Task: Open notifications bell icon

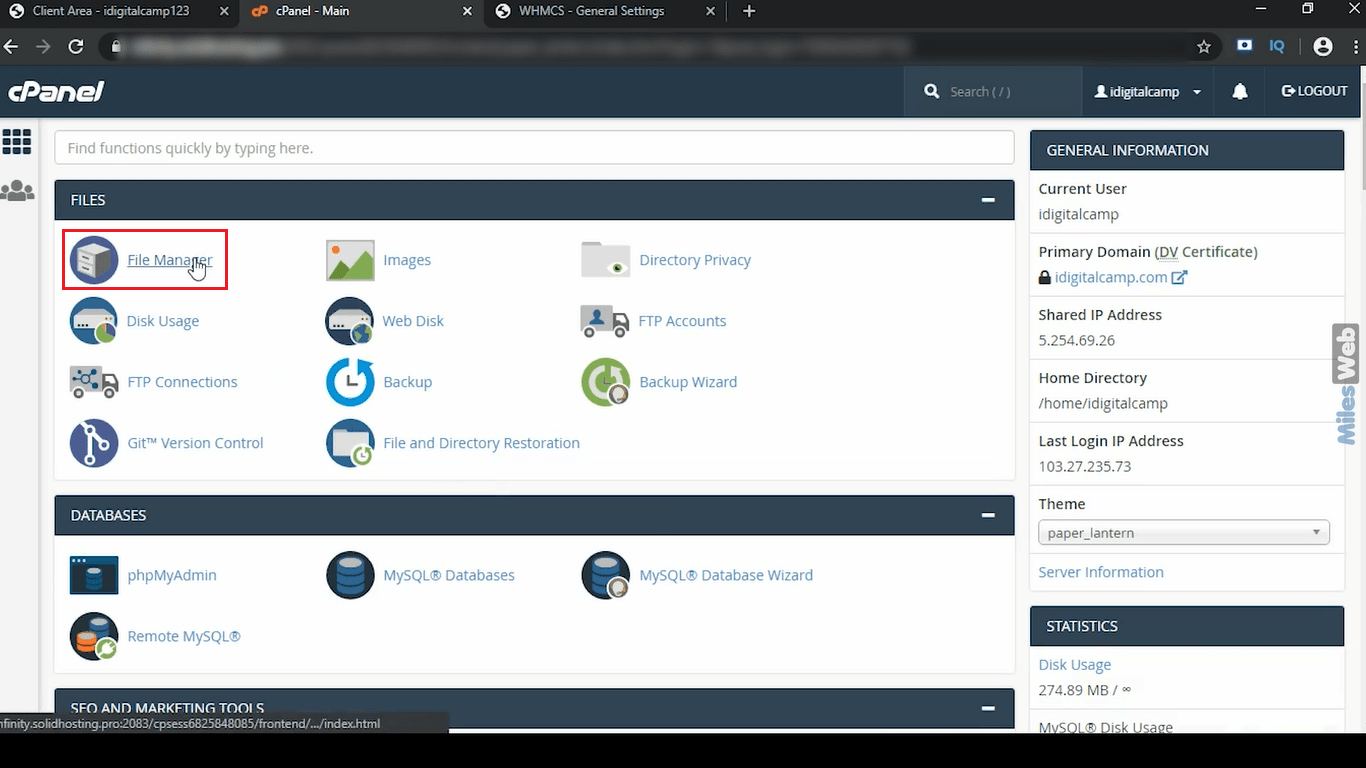Action: 1240,91
